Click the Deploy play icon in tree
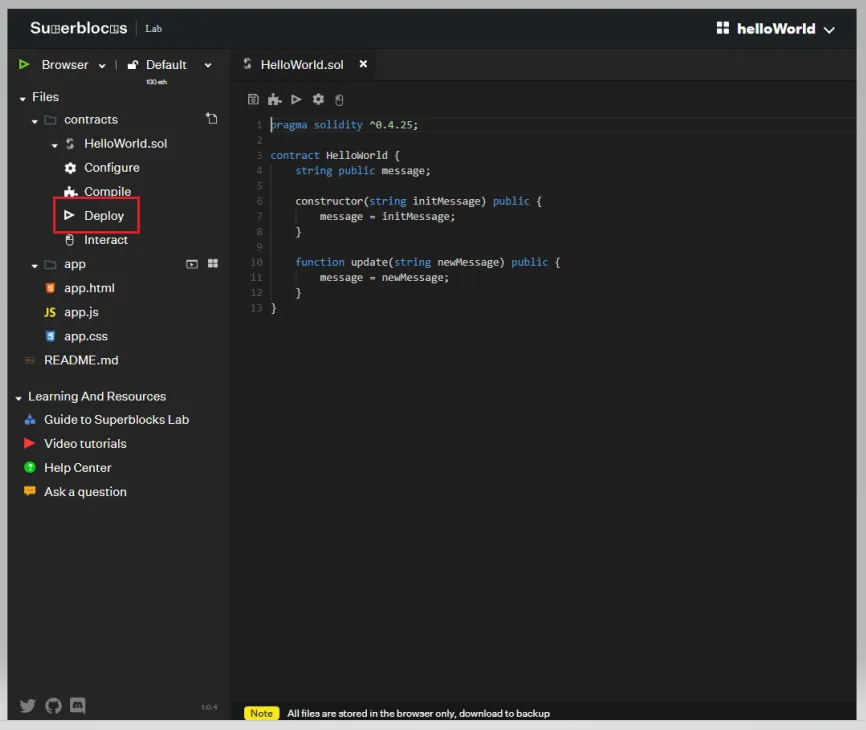The height and width of the screenshot is (730, 866). click(69, 215)
